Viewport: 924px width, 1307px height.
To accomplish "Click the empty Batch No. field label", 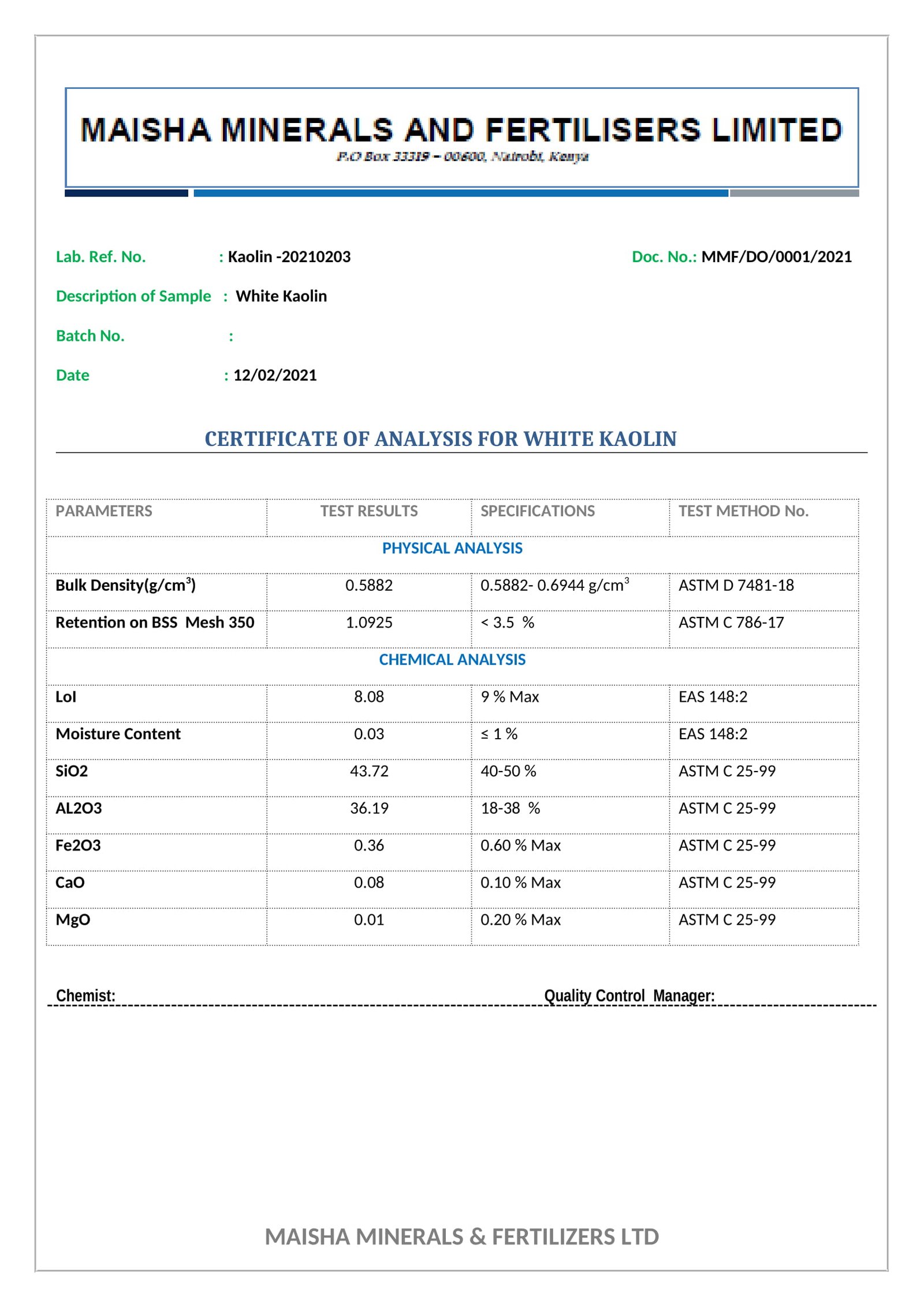I will click(x=90, y=336).
